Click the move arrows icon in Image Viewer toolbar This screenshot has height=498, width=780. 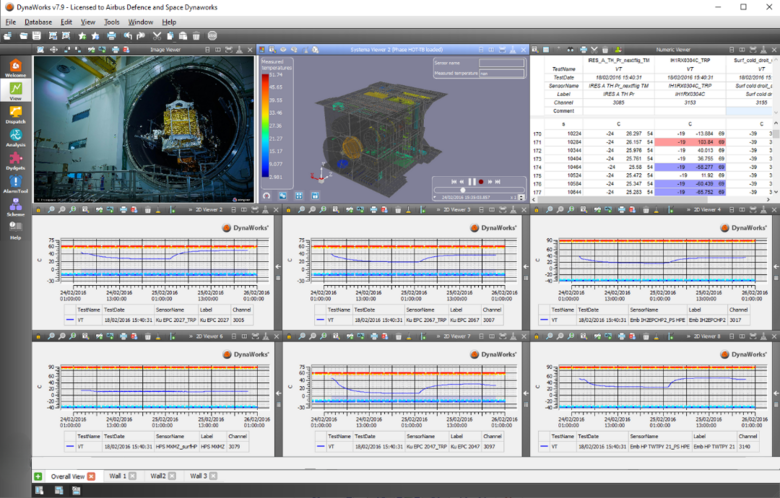point(54,50)
